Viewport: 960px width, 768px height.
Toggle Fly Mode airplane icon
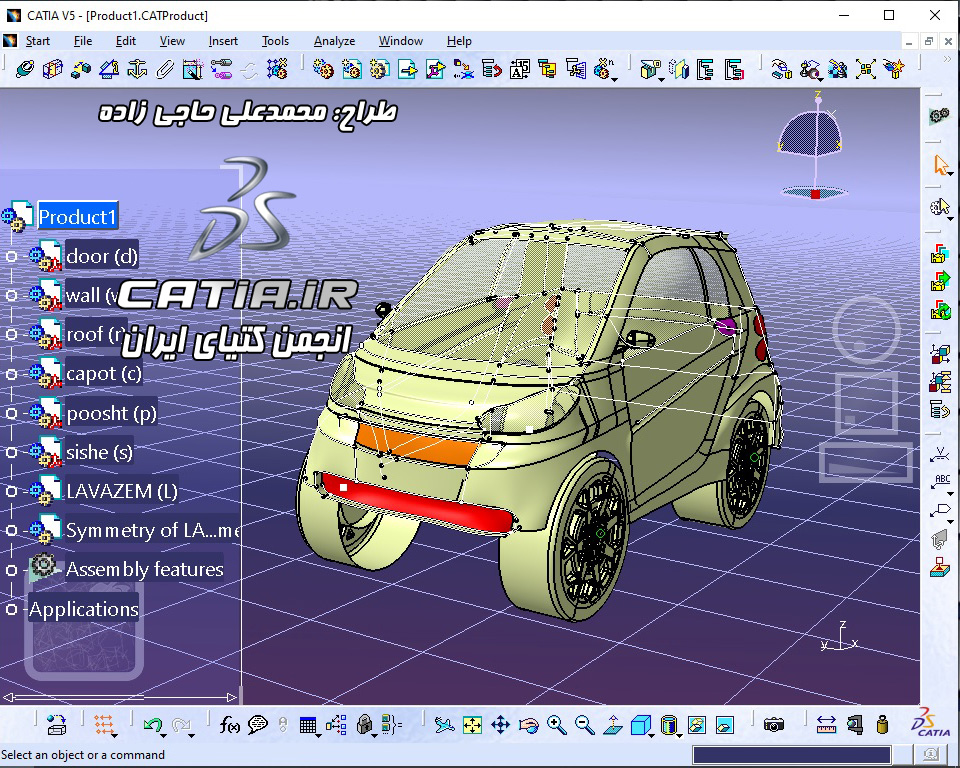pyautogui.click(x=444, y=726)
